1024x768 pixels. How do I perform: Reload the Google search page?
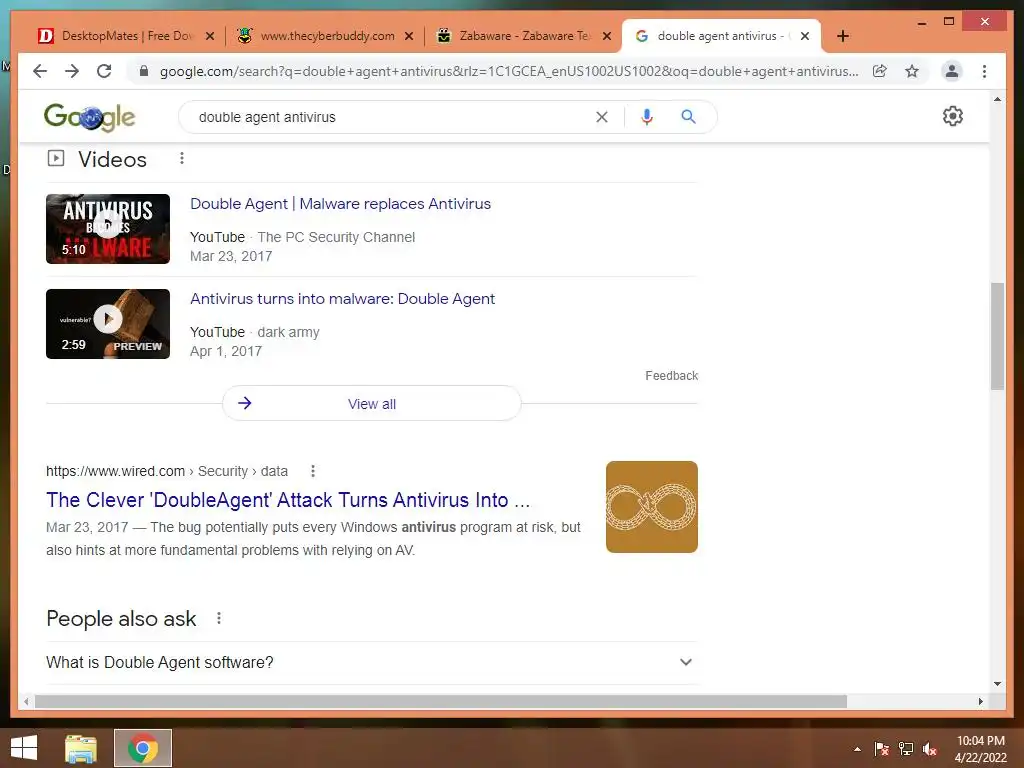[x=104, y=71]
